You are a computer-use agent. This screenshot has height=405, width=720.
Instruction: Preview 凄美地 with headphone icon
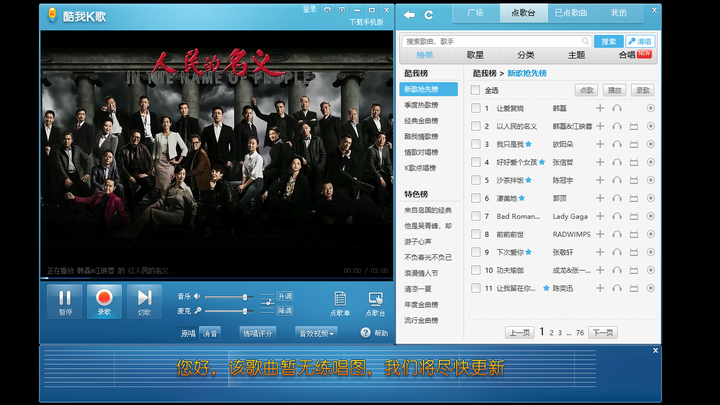[617, 198]
